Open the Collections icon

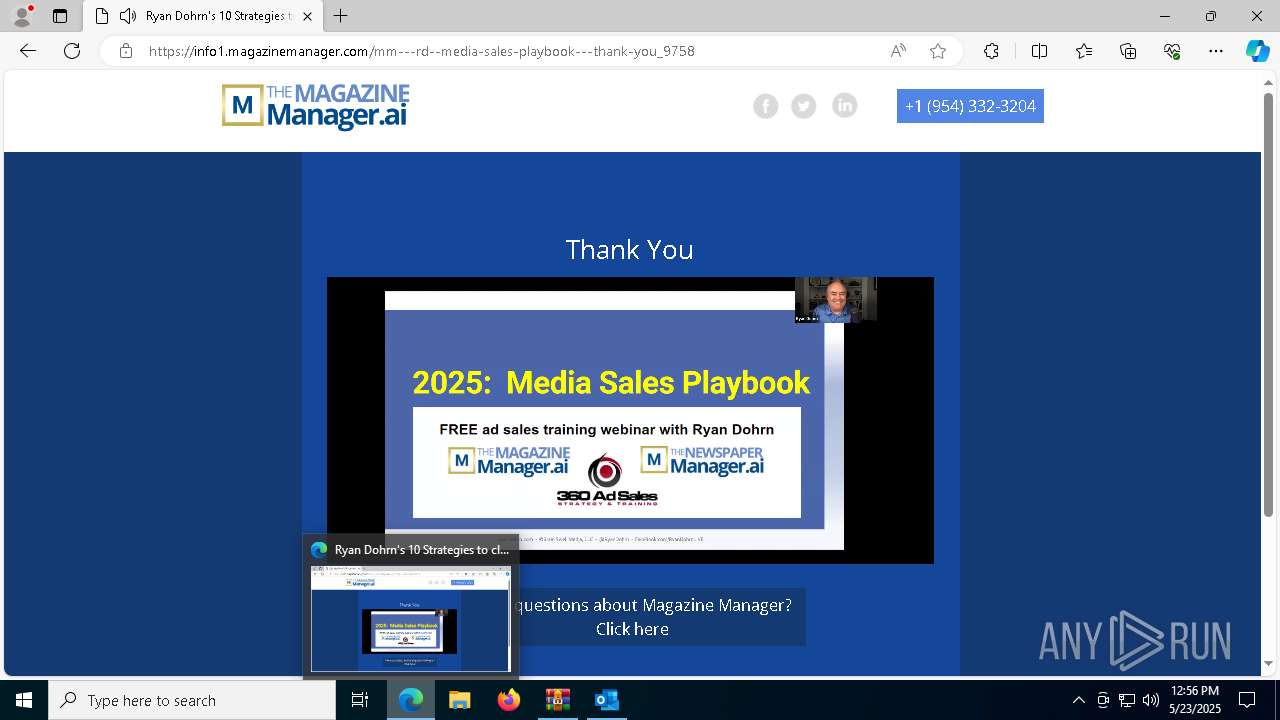(1128, 51)
